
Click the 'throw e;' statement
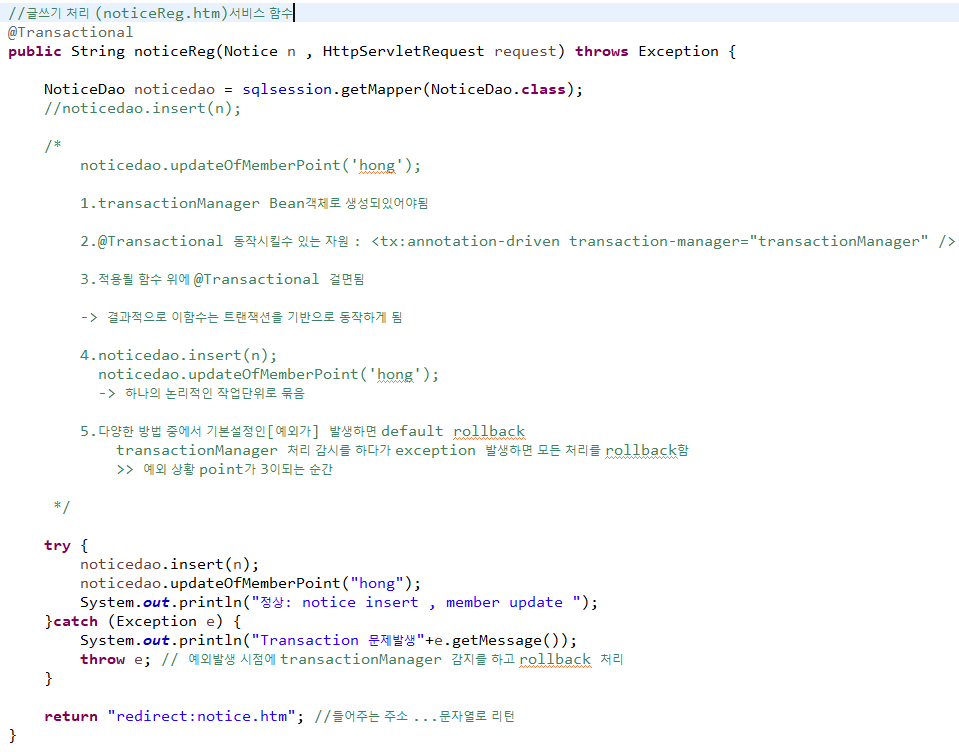[115, 659]
